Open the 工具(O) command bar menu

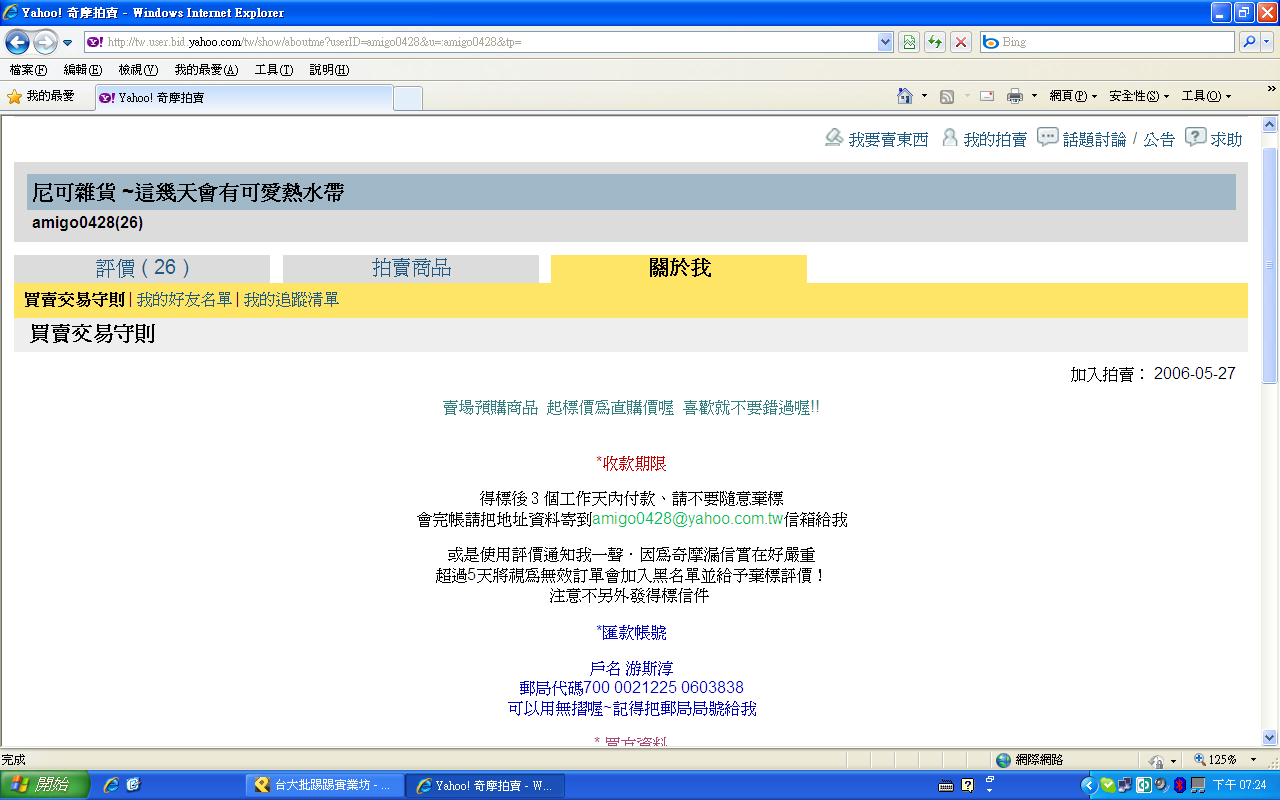pos(1206,96)
